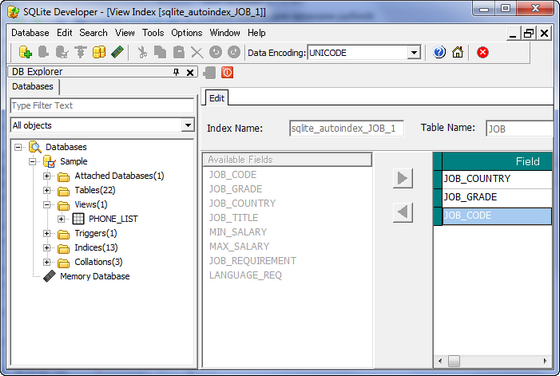
Task: Click the green memory chip toolbar icon
Action: tap(117, 52)
